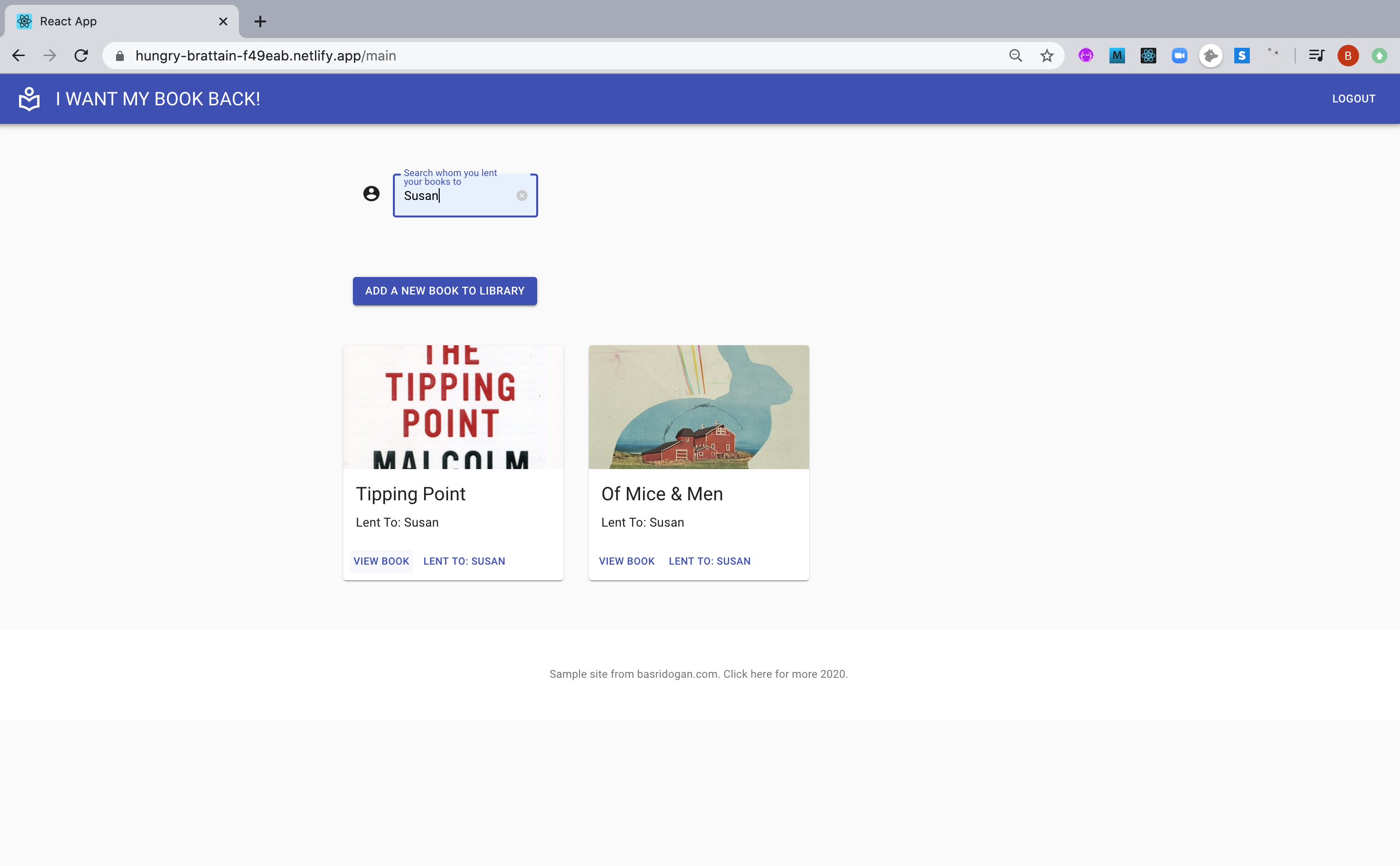Open the purple circular extension icon
Screen dimensions: 1400x866
tap(1086, 56)
